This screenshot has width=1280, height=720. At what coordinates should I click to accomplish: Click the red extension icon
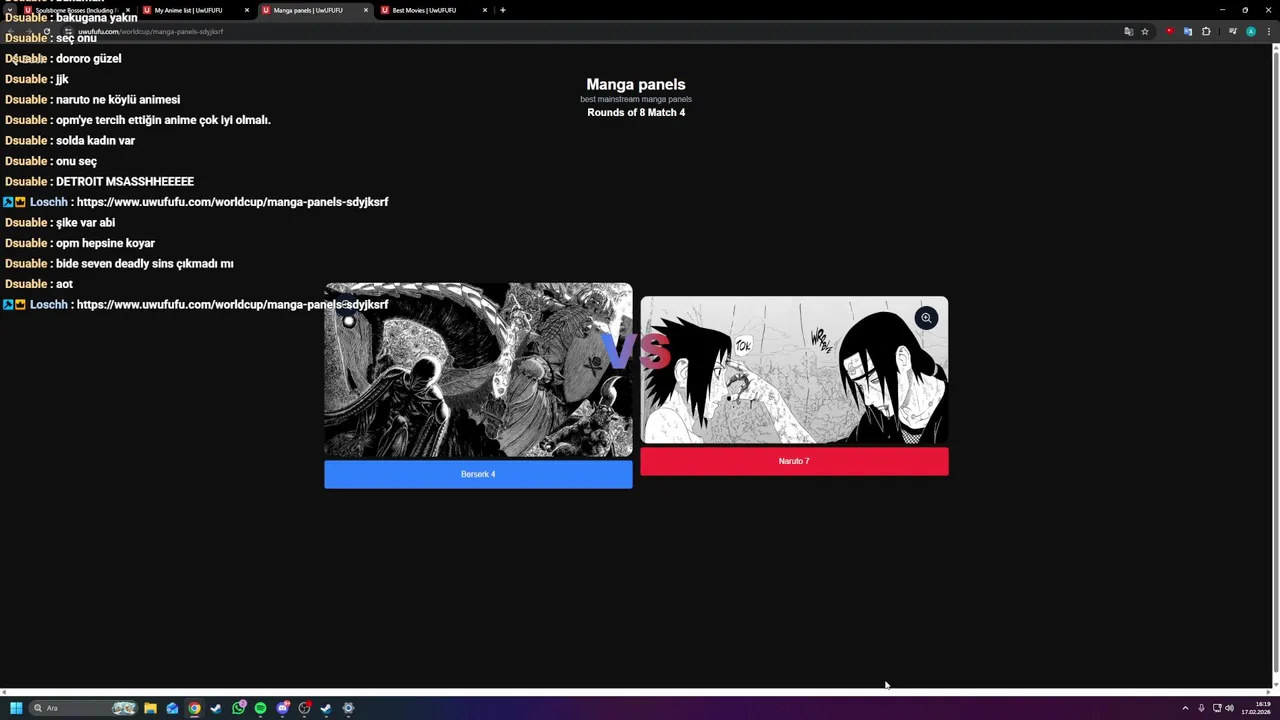point(1170,31)
